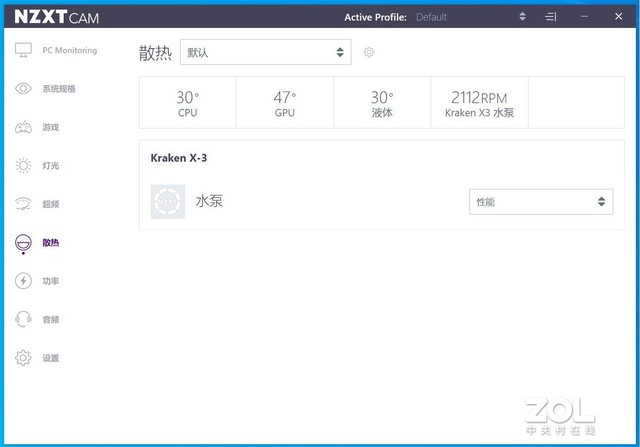Open the 设置 gear icon in sidebar
This screenshot has width=640, height=447.
(x=23, y=358)
